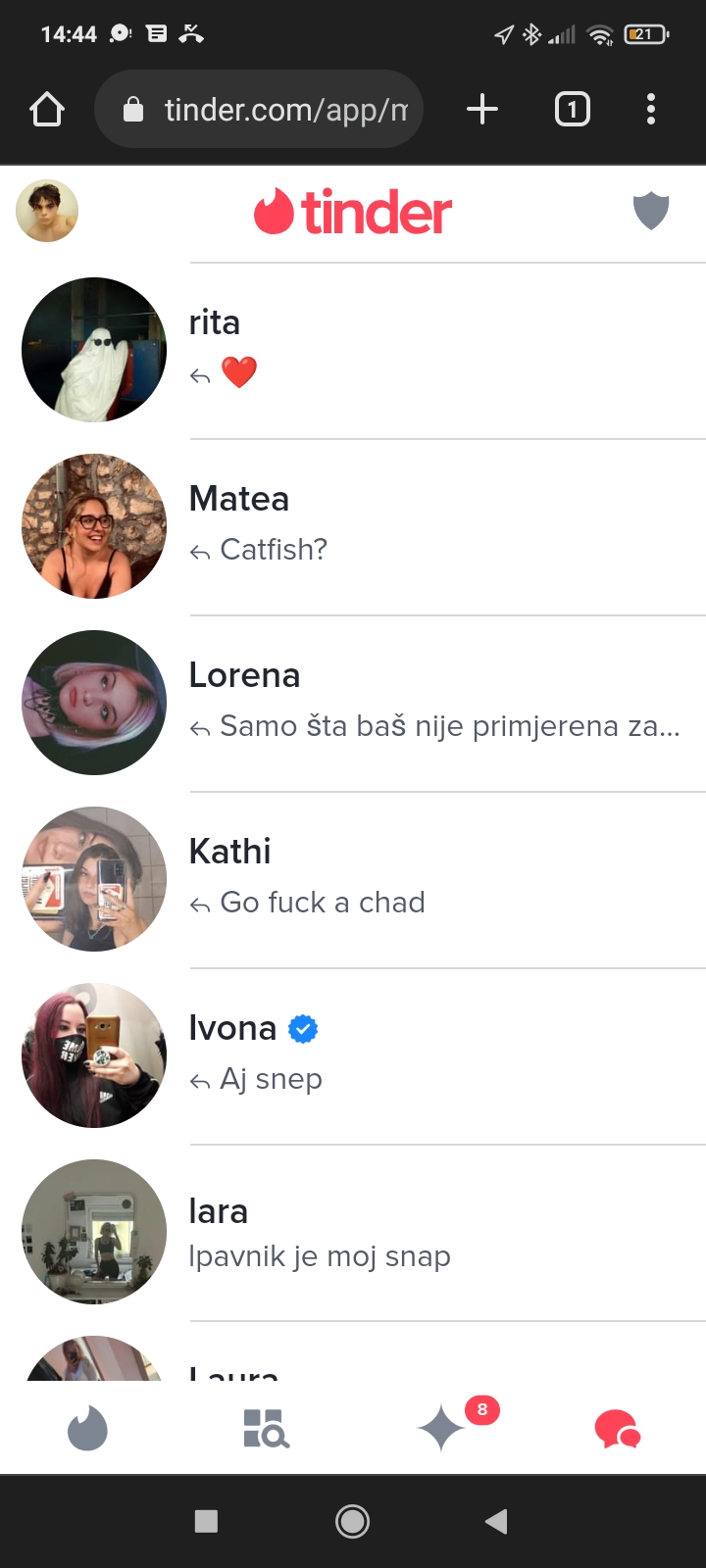Open the browser three-dot menu
706x1568 pixels.
click(x=651, y=109)
